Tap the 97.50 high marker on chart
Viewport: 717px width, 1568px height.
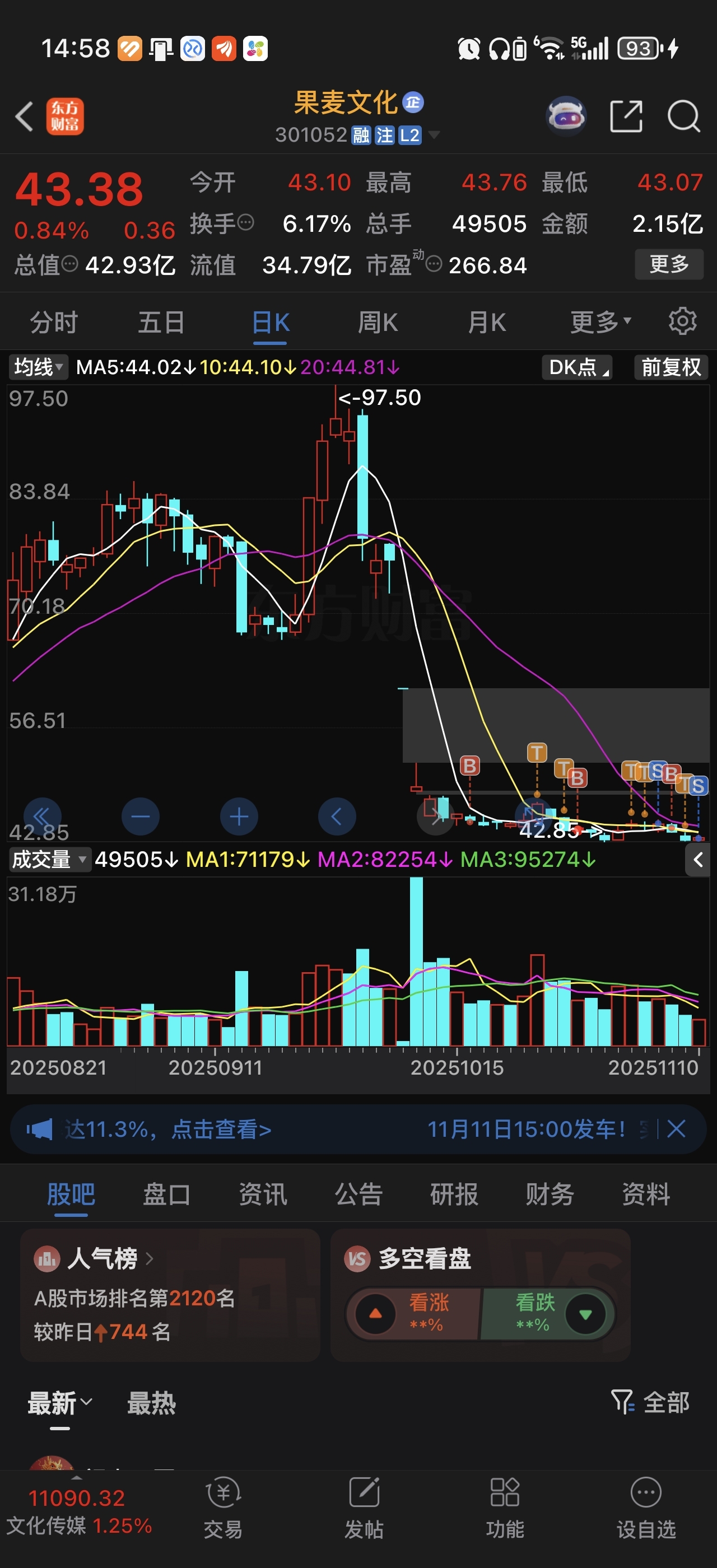[379, 398]
